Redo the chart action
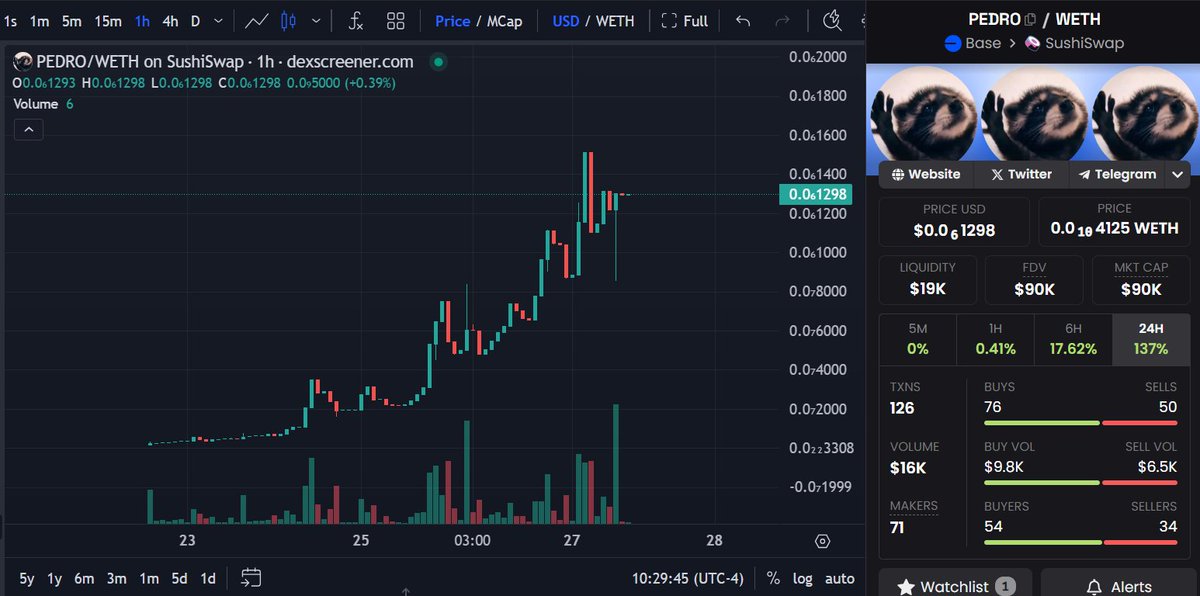This screenshot has height=596, width=1200. point(783,20)
